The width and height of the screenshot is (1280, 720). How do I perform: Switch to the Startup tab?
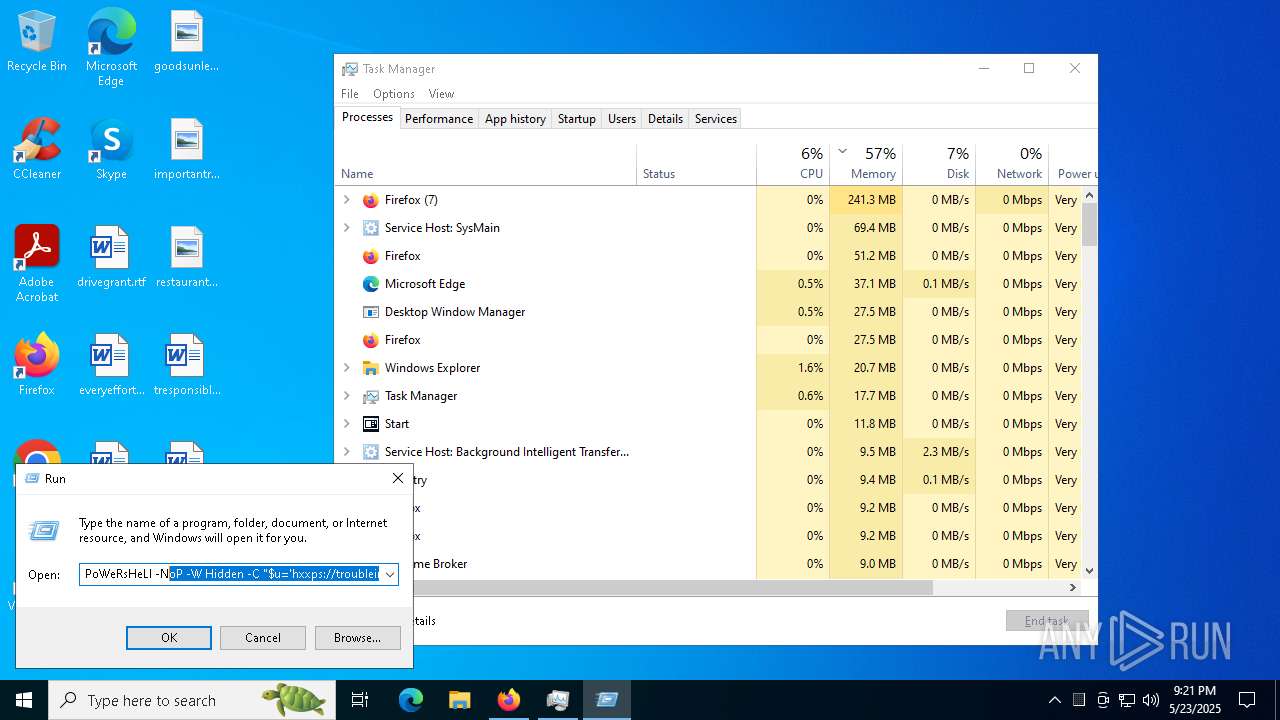[577, 119]
